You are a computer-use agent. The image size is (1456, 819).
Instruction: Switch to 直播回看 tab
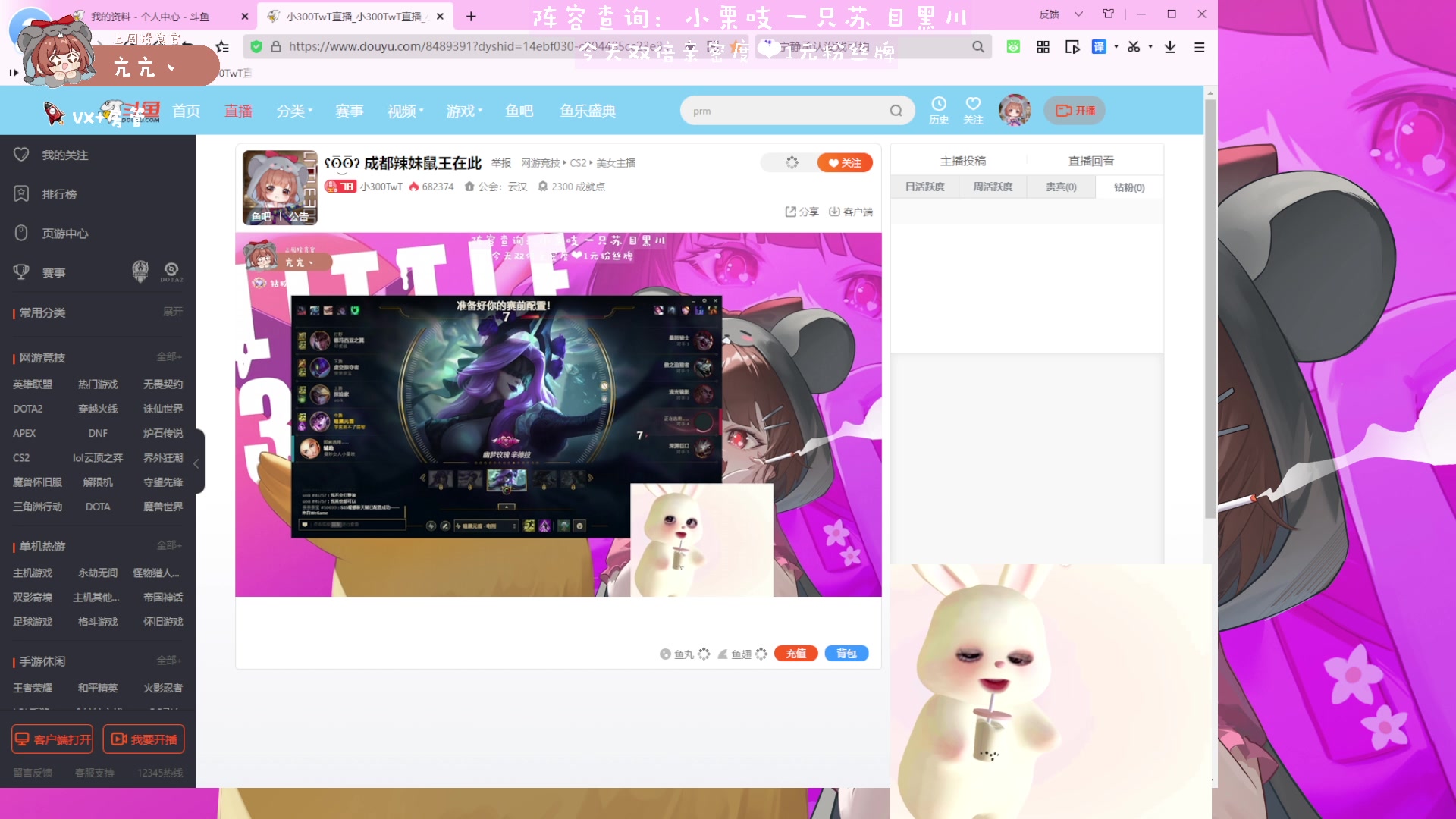pos(1091,161)
